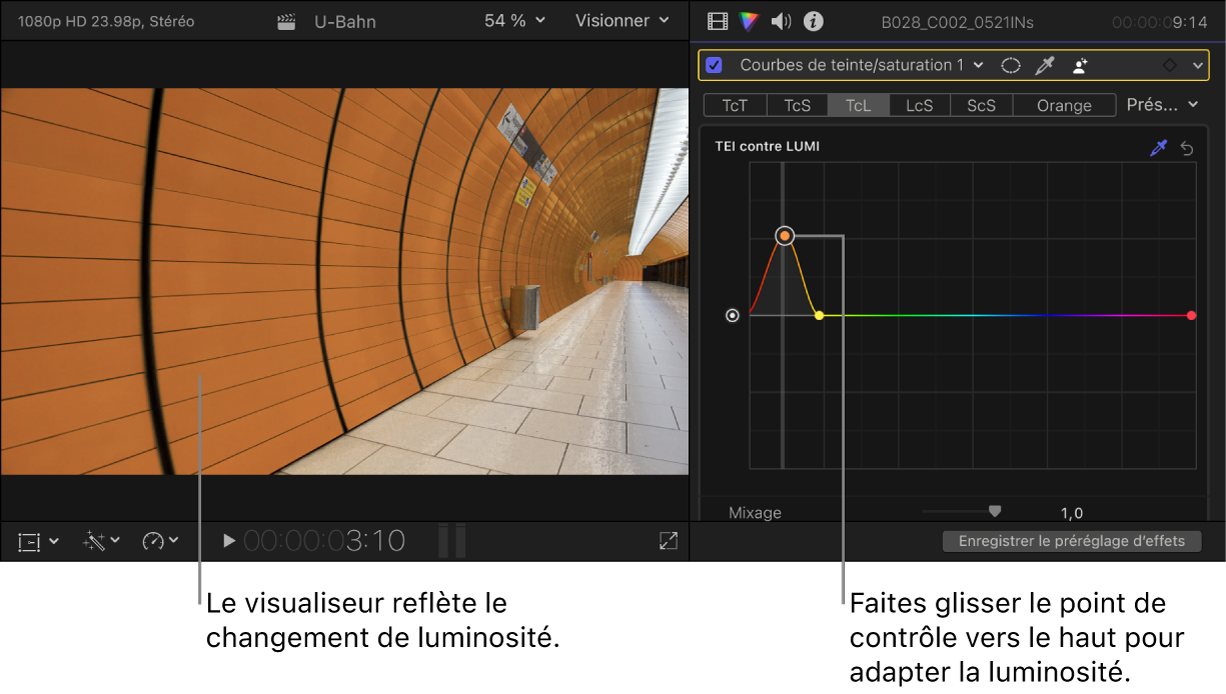The image size is (1226, 694).
Task: Show the audio inspector speaker icon
Action: (x=781, y=20)
